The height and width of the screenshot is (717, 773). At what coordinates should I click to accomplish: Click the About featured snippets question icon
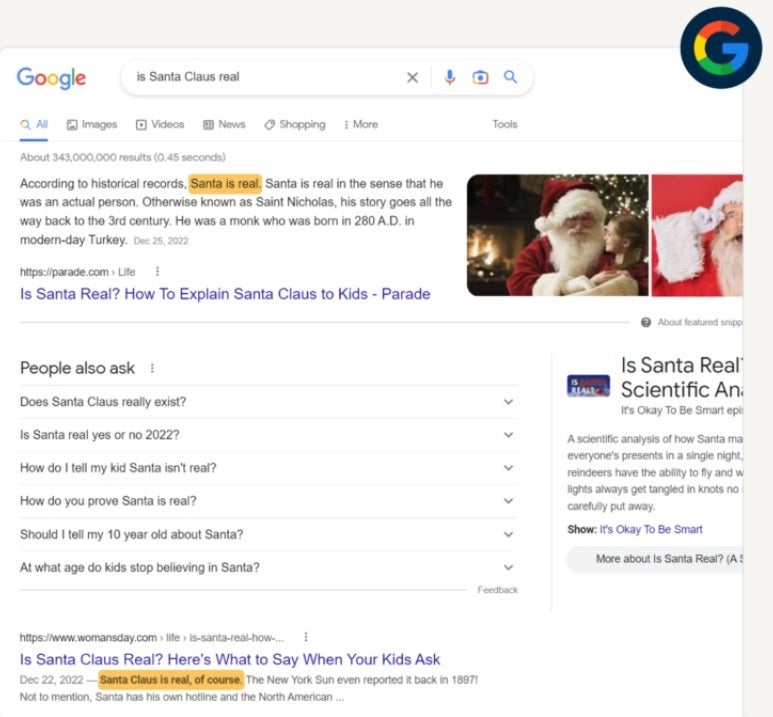click(x=646, y=323)
